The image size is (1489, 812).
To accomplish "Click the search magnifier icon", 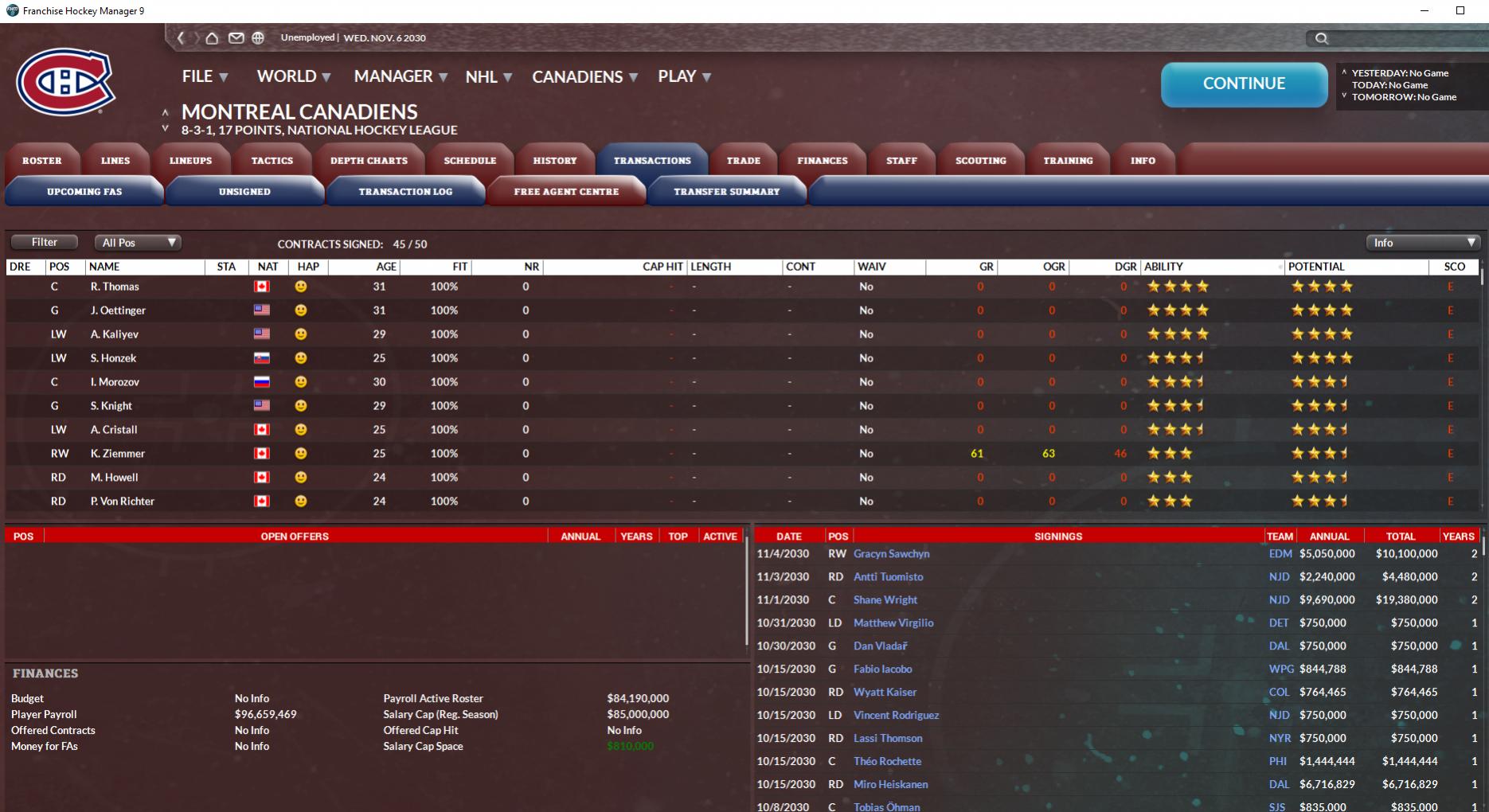I will pos(1321,38).
